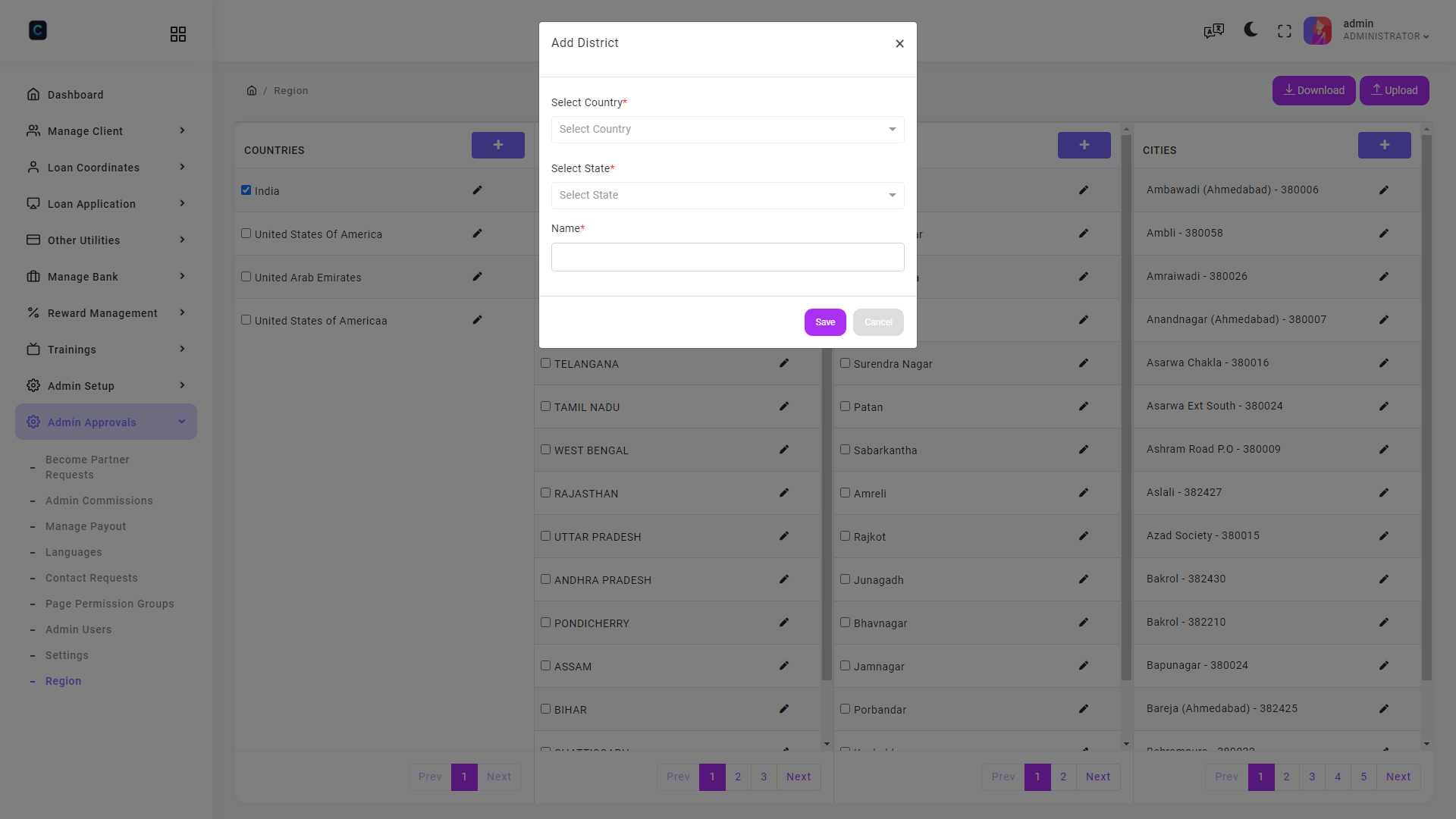
Task: Uncheck the India country checkbox
Action: click(246, 190)
